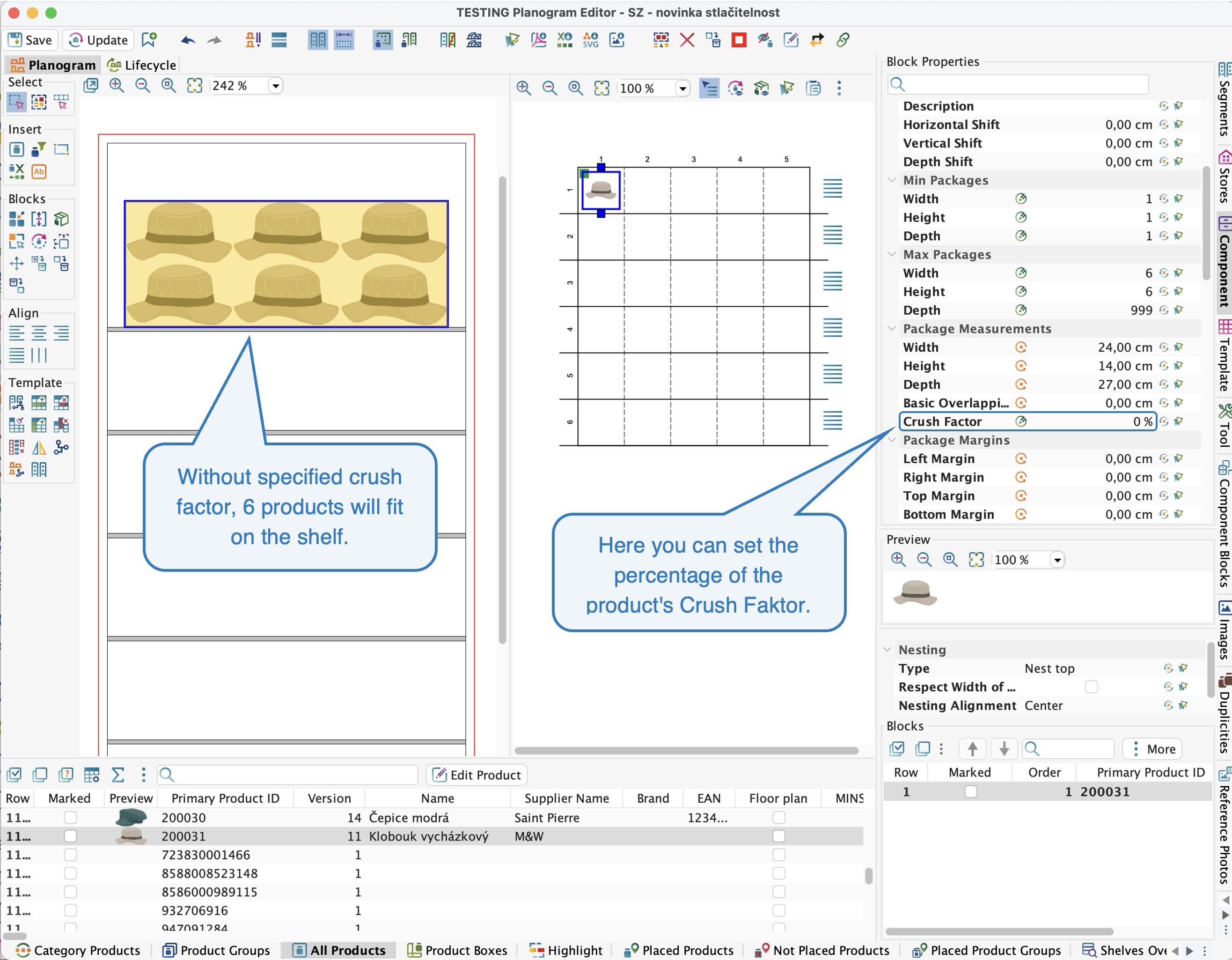The width and height of the screenshot is (1232, 960).
Task: Zoom out on the planogram view
Action: [143, 86]
